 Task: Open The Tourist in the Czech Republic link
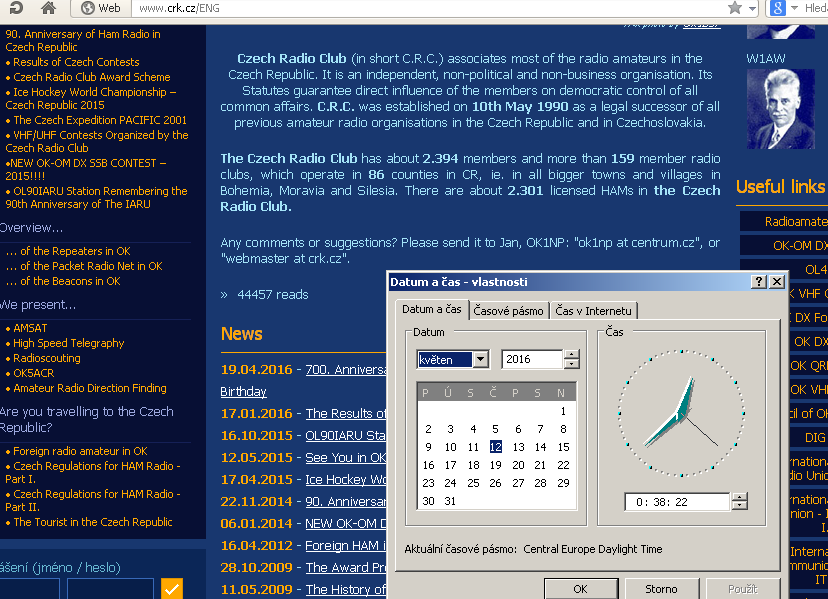click(x=93, y=522)
